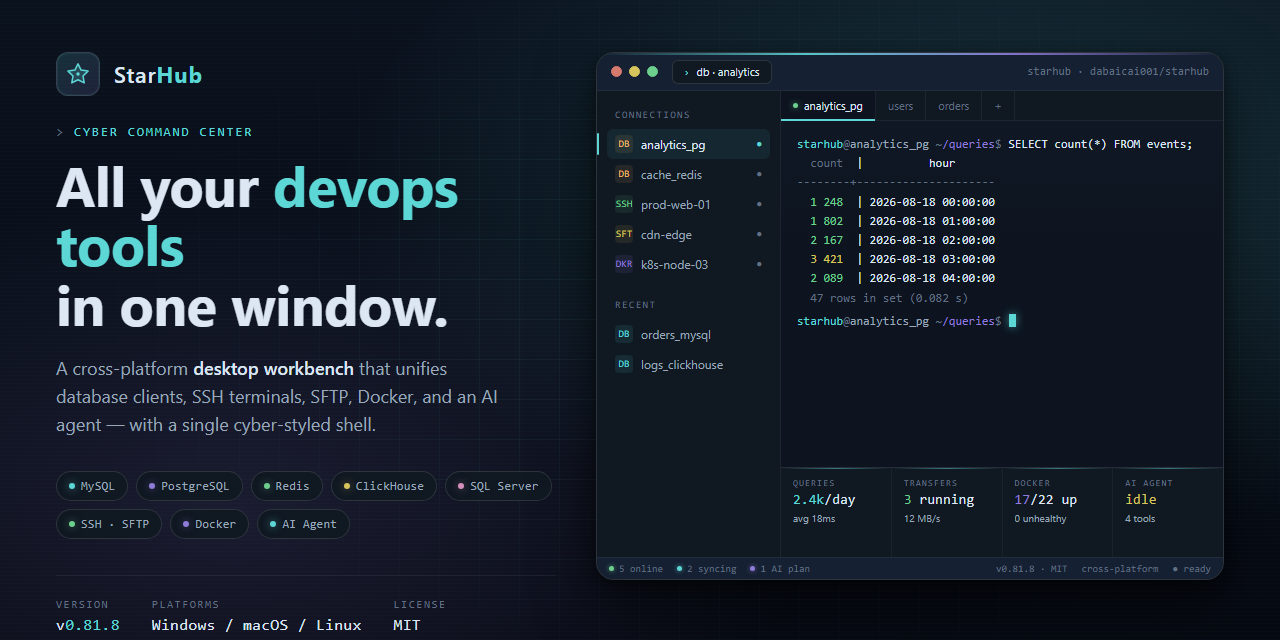Screen dimensions: 1280x640
Task: Click the hour column header
Action: click(942, 163)
